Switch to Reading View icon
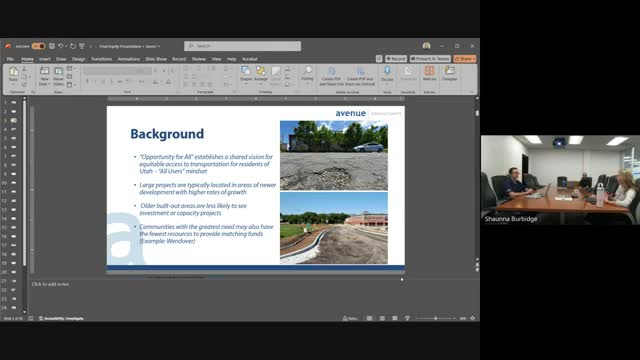 click(395, 318)
